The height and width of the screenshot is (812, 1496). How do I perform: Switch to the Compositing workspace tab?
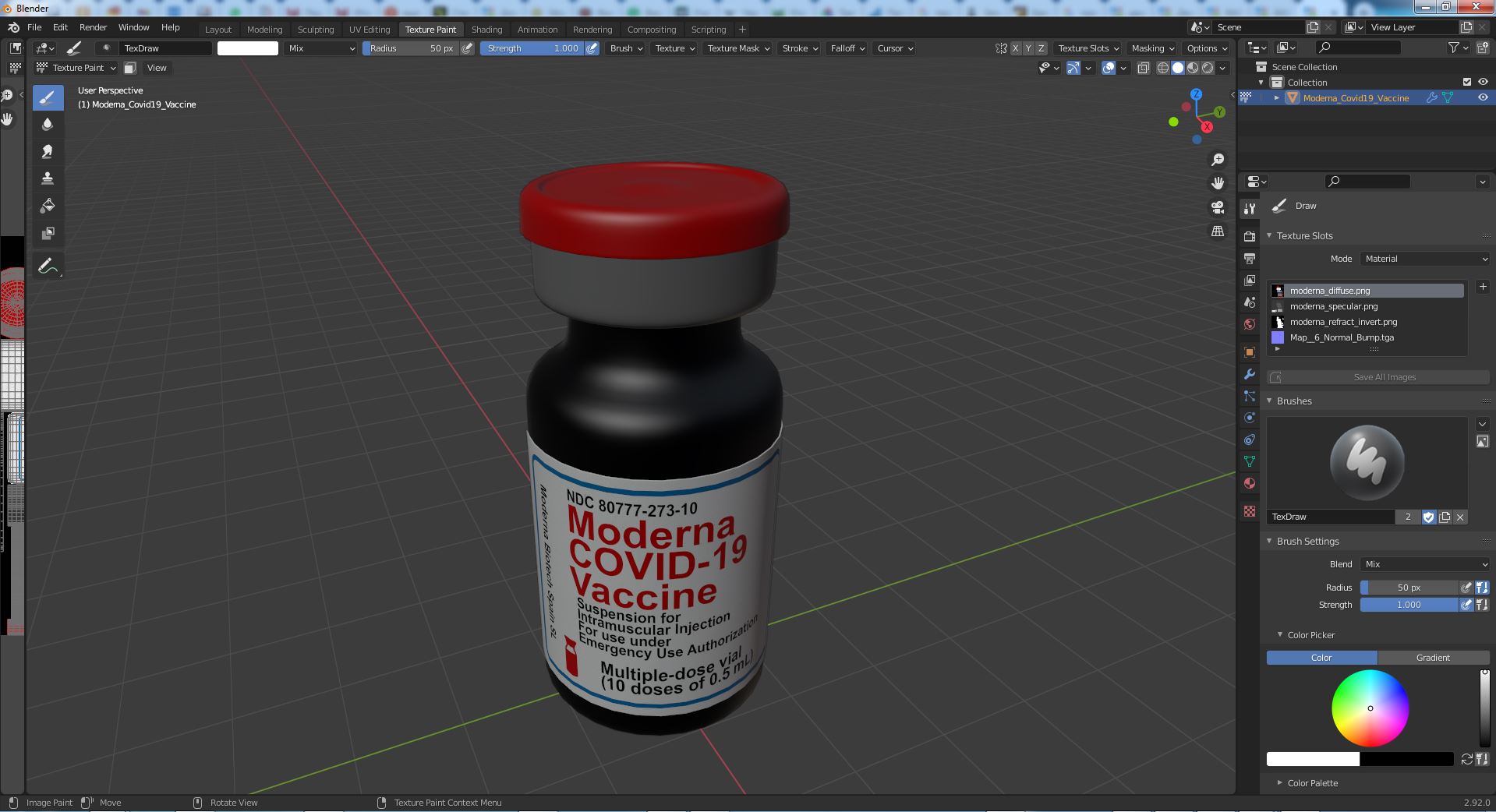[x=652, y=29]
